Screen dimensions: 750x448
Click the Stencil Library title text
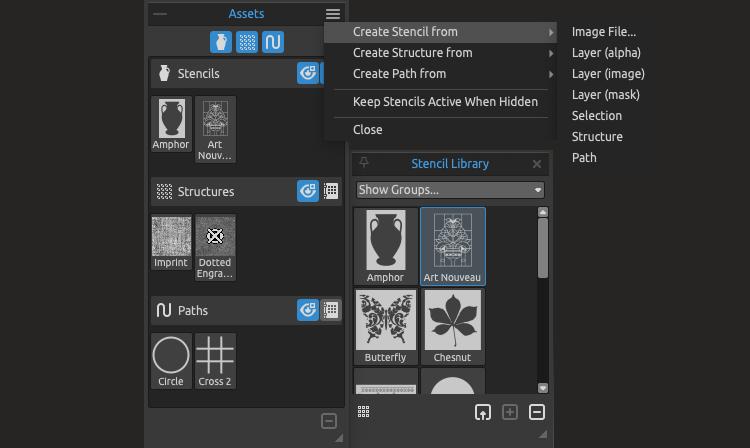[x=450, y=164]
